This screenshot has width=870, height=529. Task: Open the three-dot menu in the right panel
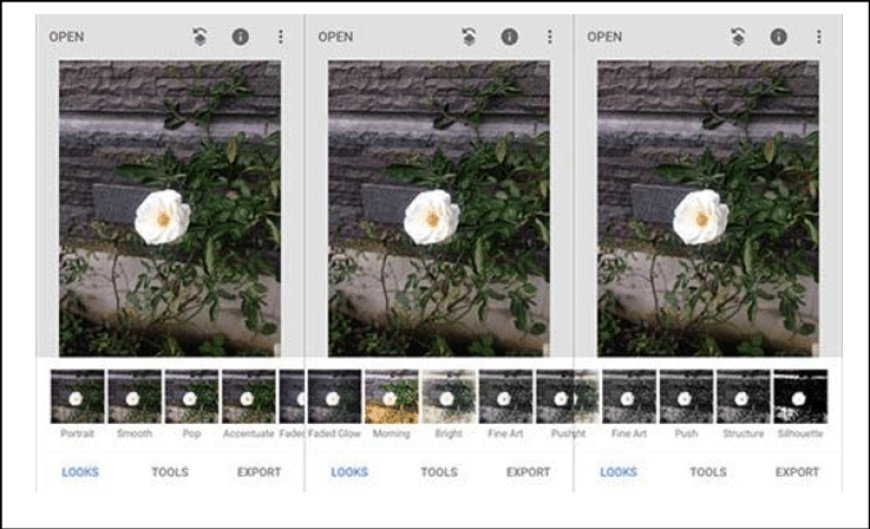coord(818,37)
